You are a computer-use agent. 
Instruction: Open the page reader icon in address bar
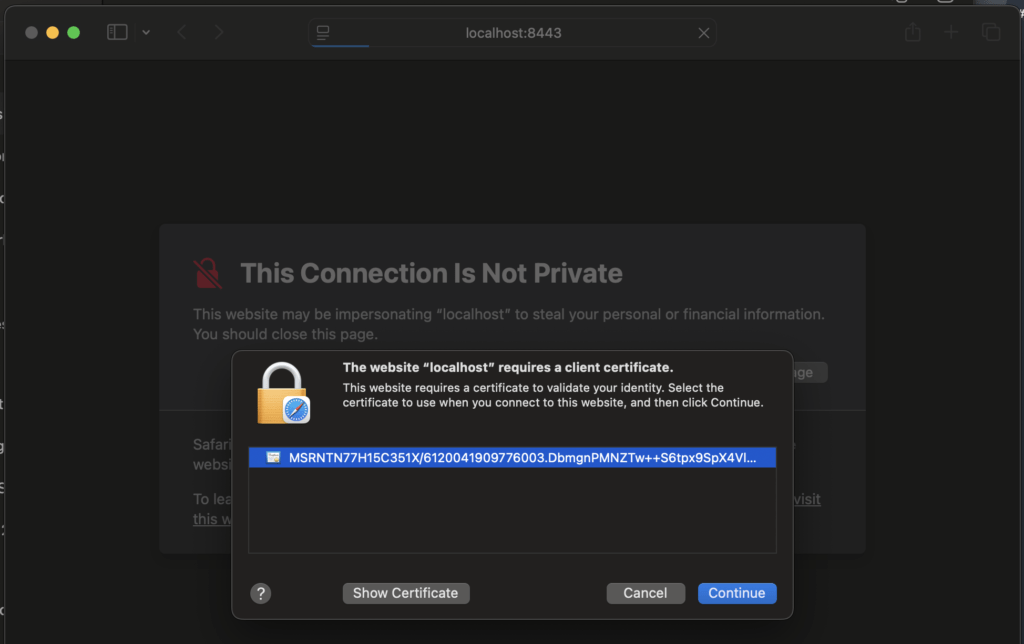click(x=323, y=33)
